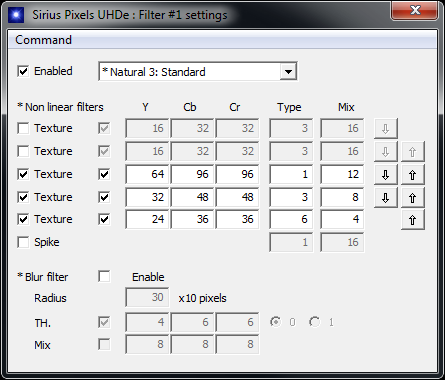Open the Natural 3: Standard preset dropdown arrow

(x=288, y=72)
